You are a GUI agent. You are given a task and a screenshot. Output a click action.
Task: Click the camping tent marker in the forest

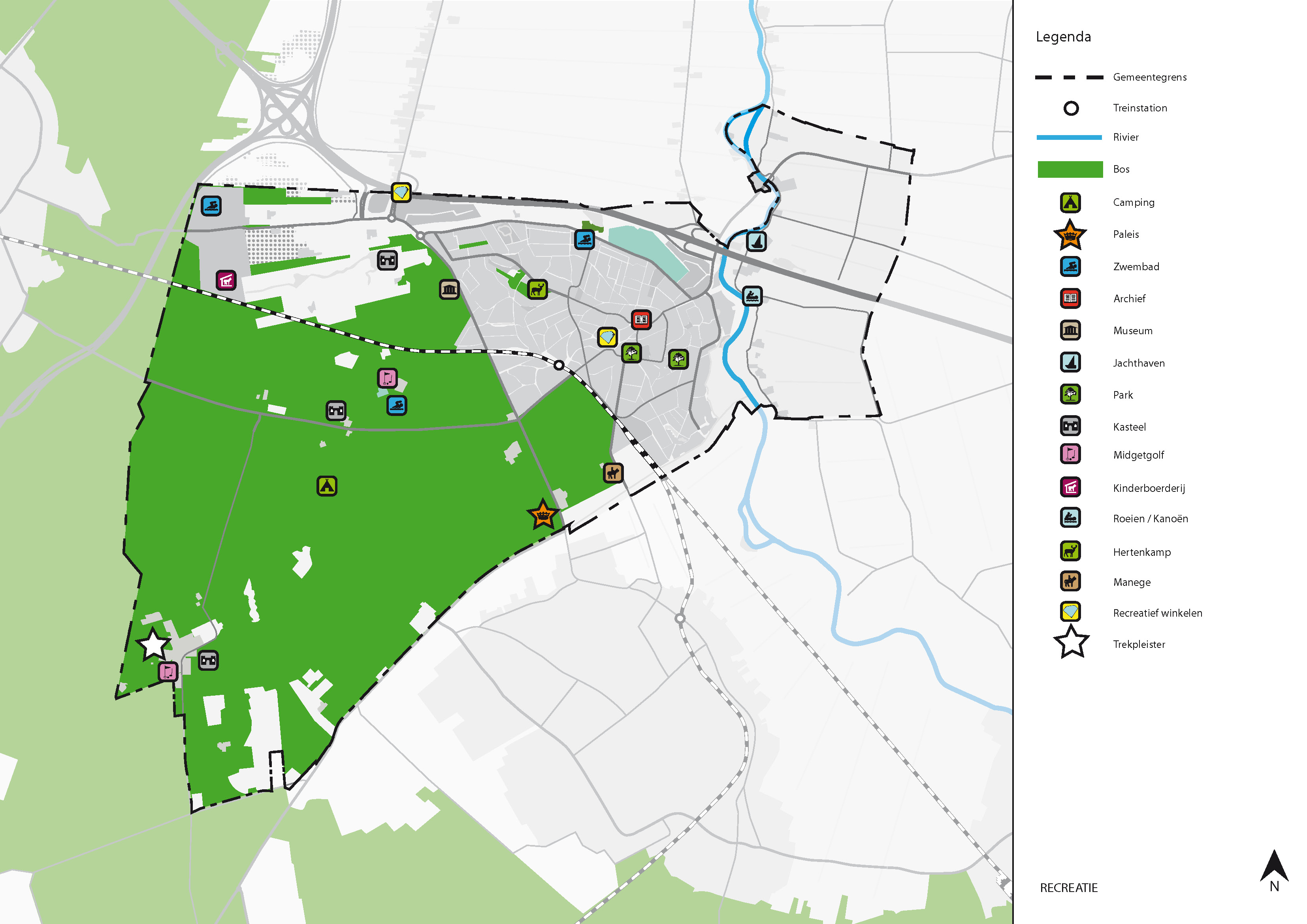tap(327, 486)
